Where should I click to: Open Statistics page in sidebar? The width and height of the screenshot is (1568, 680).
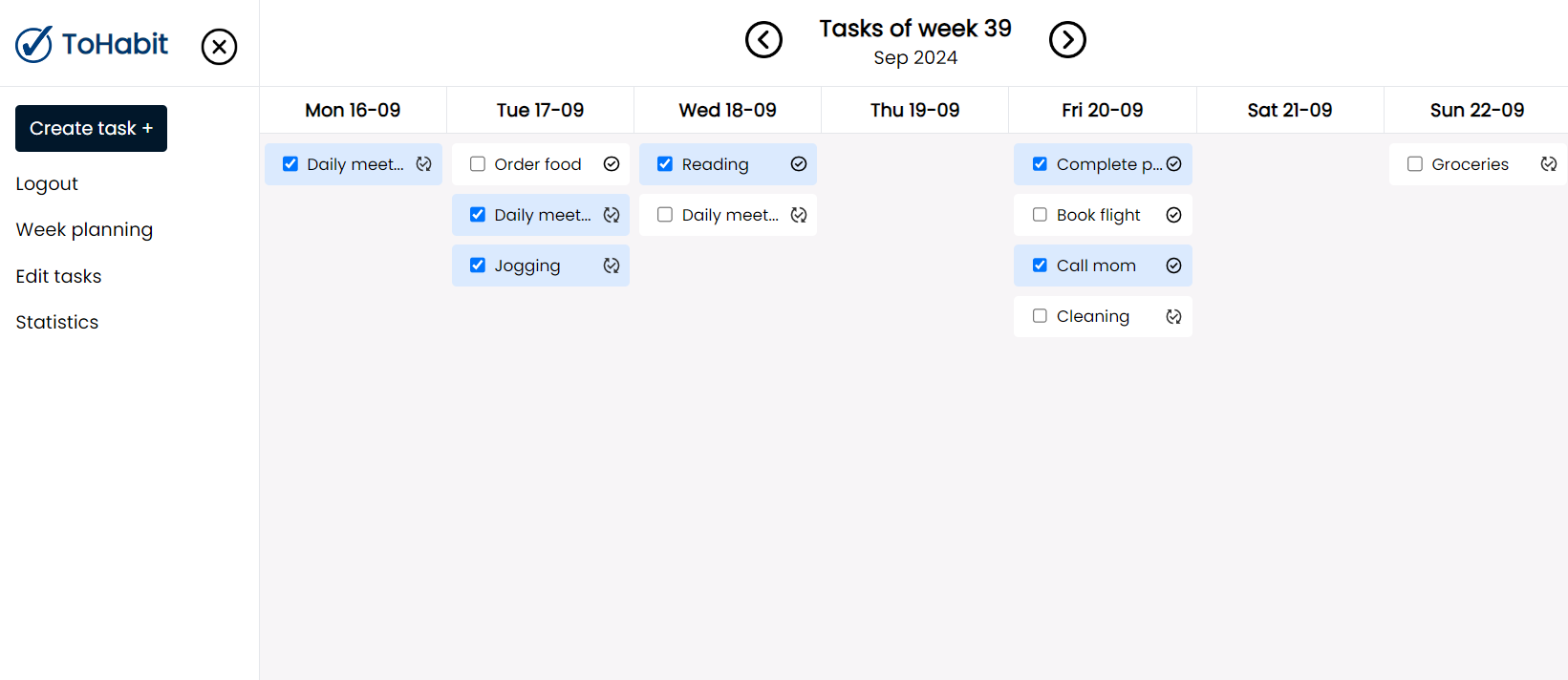[57, 323]
